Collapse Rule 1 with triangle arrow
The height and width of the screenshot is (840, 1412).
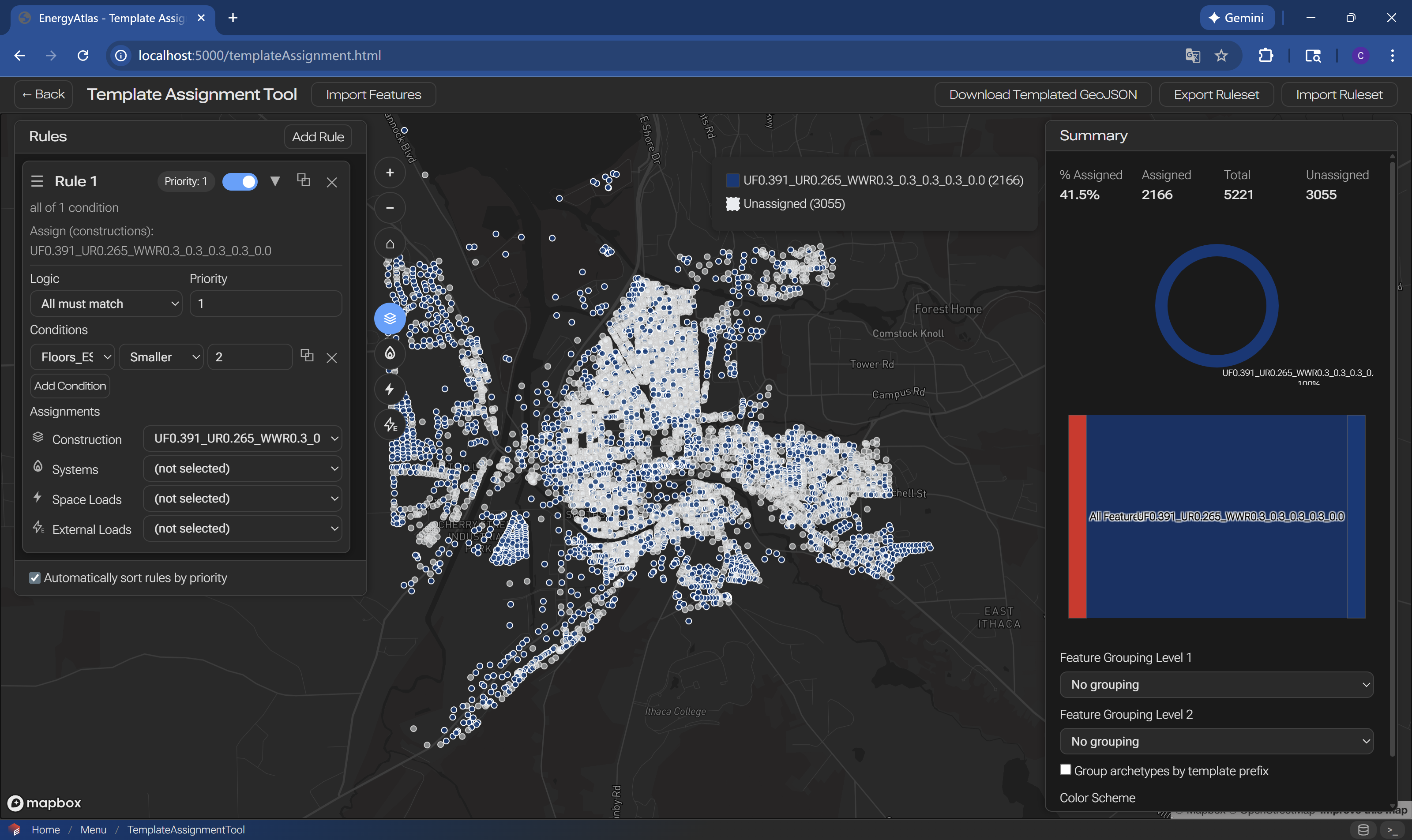click(x=275, y=181)
